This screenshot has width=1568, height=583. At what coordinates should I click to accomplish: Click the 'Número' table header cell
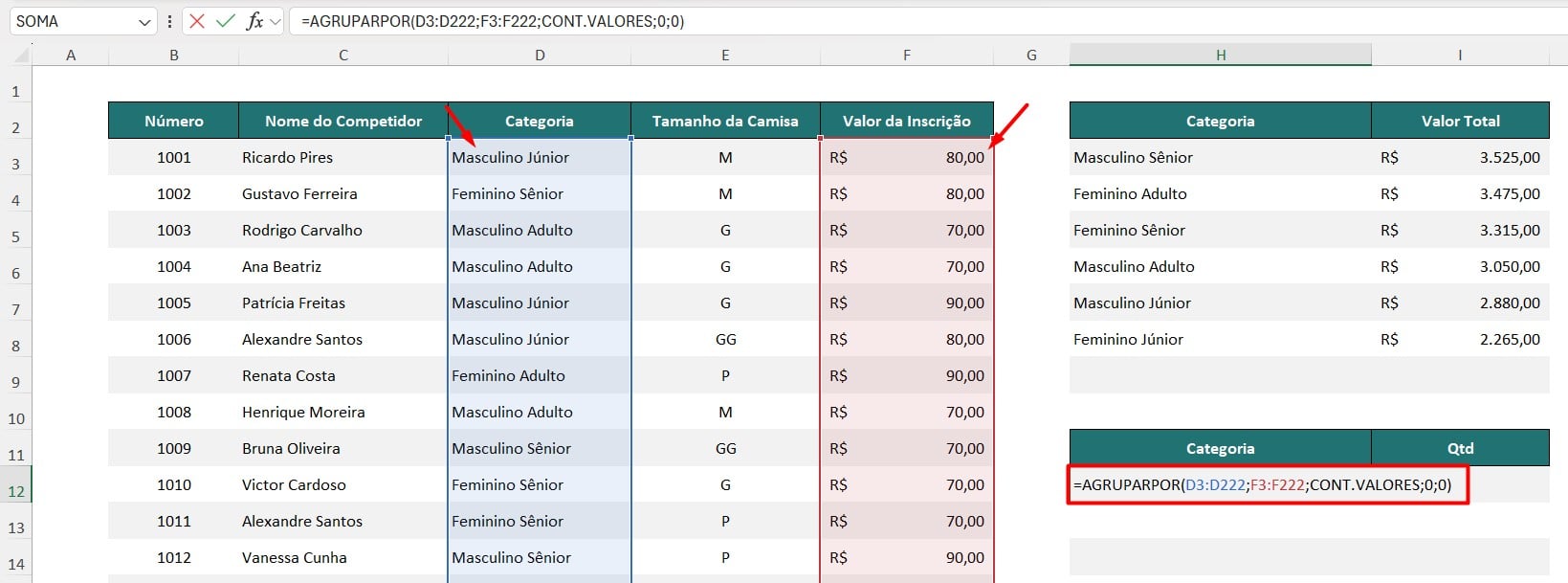(x=174, y=121)
